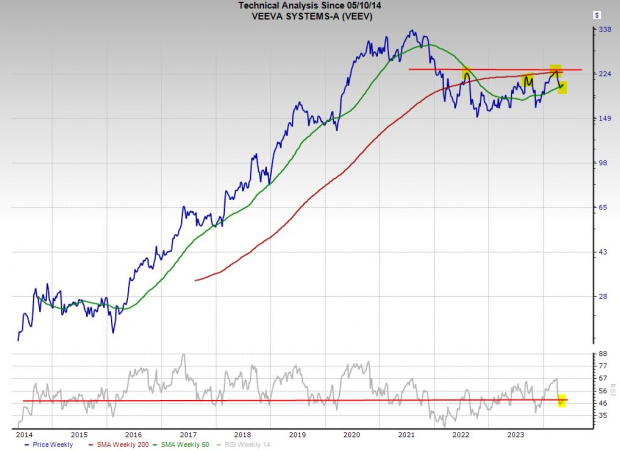Select the 2017 label on time axis
620x450 pixels.
[x=187, y=434]
